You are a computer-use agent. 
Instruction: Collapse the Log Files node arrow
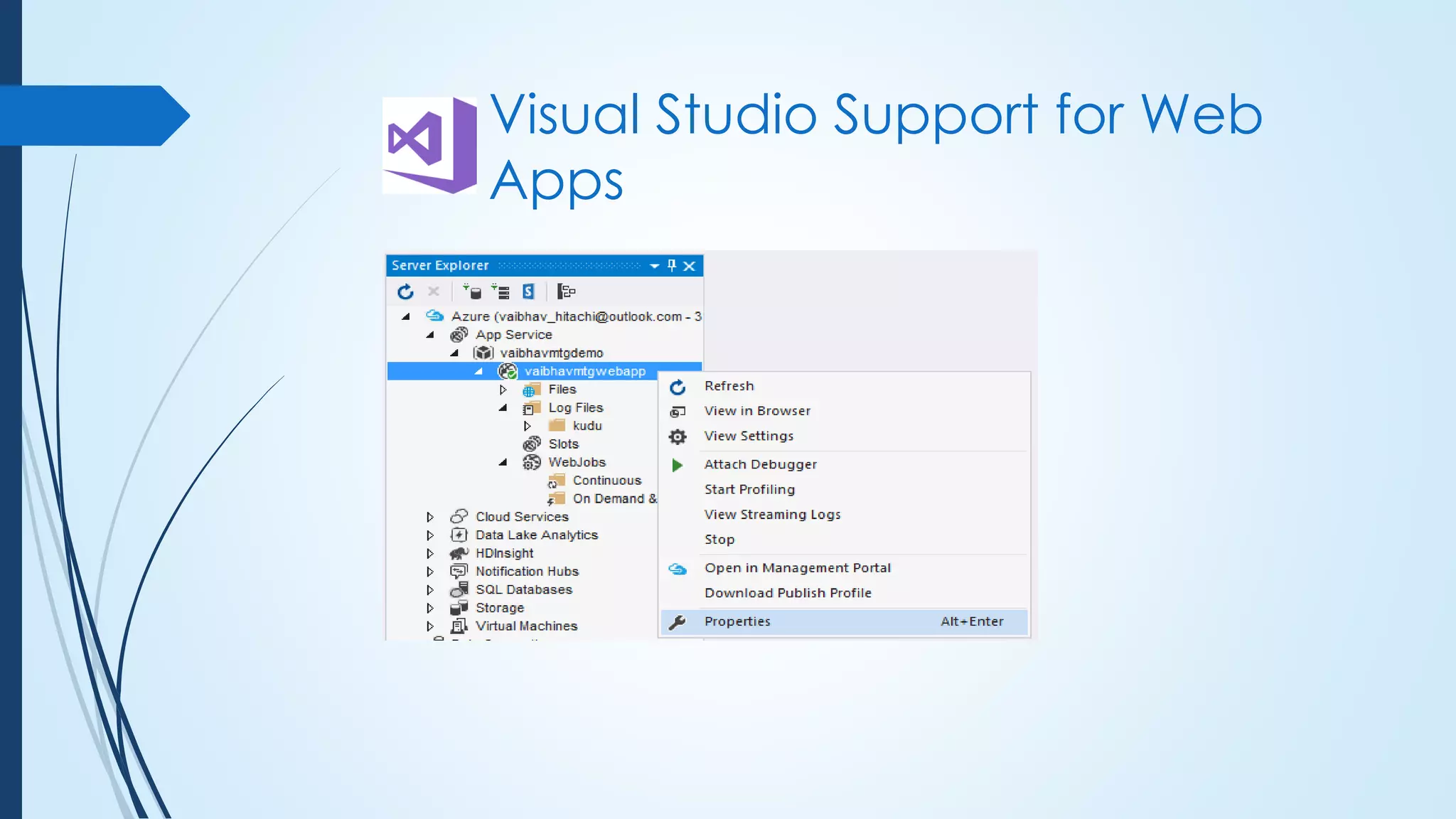point(503,407)
